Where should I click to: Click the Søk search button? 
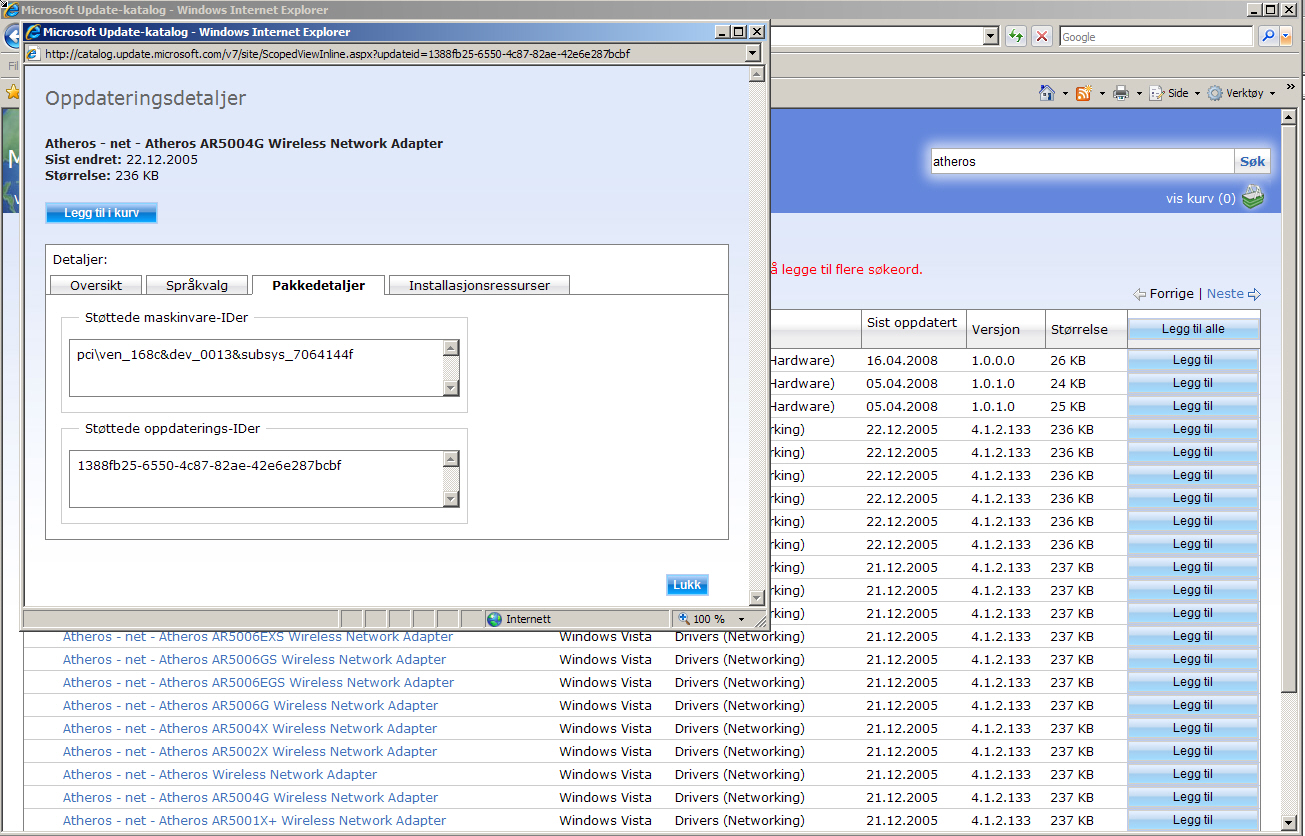[1252, 161]
